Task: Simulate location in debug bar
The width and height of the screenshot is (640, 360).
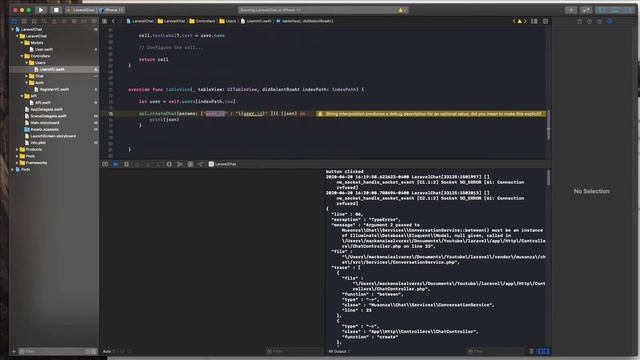Action: pyautogui.click(x=200, y=164)
